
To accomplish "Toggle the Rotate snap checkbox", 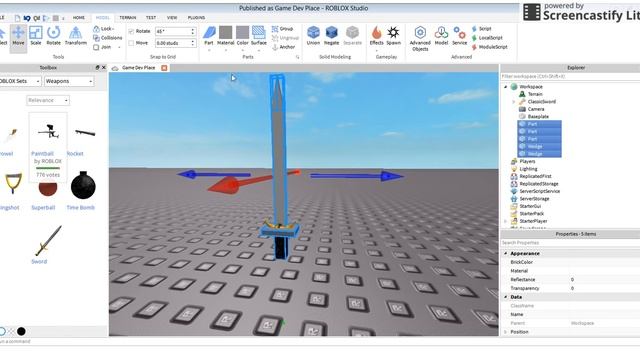I will (x=131, y=31).
